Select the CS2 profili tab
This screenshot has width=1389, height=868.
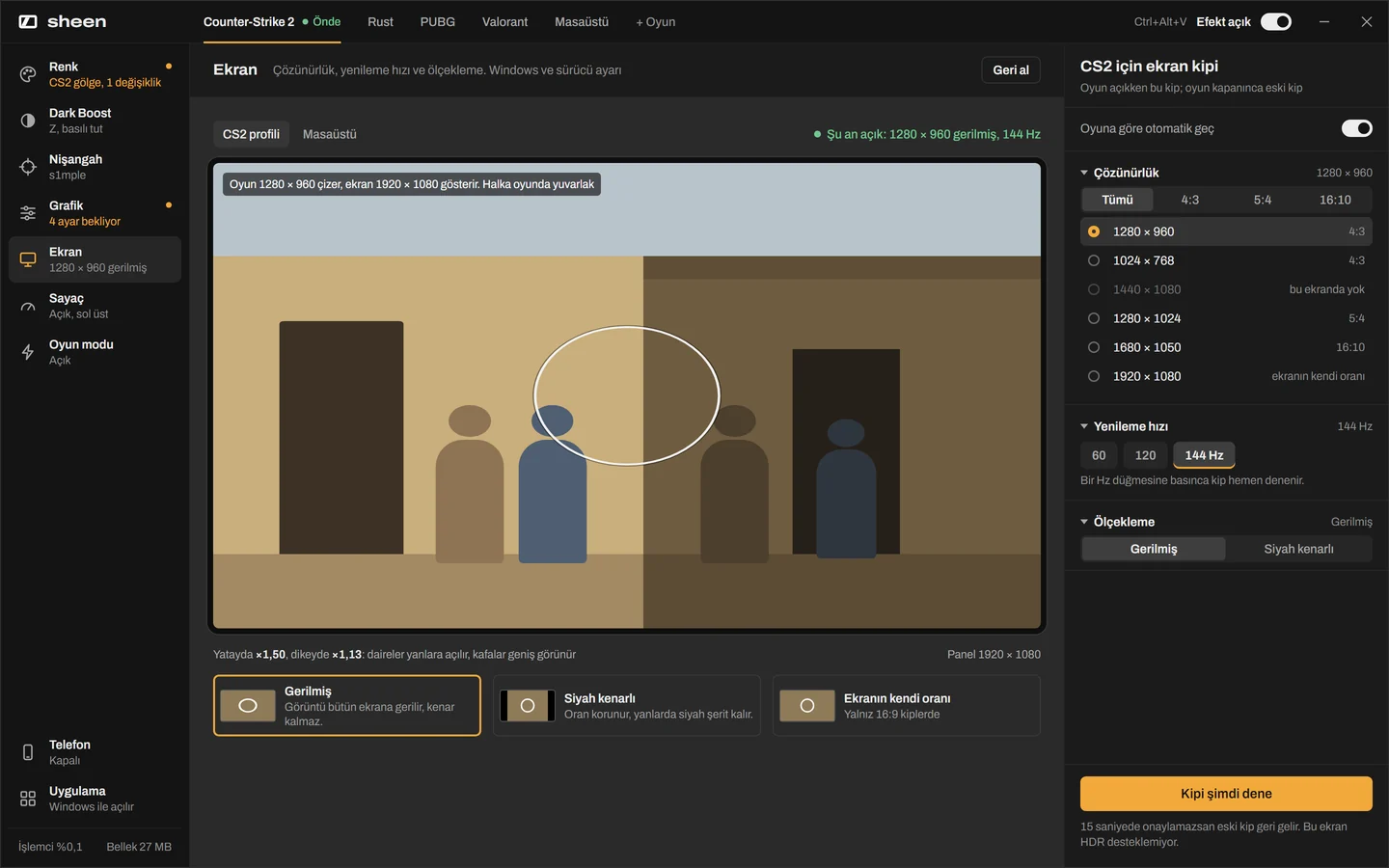click(x=251, y=134)
